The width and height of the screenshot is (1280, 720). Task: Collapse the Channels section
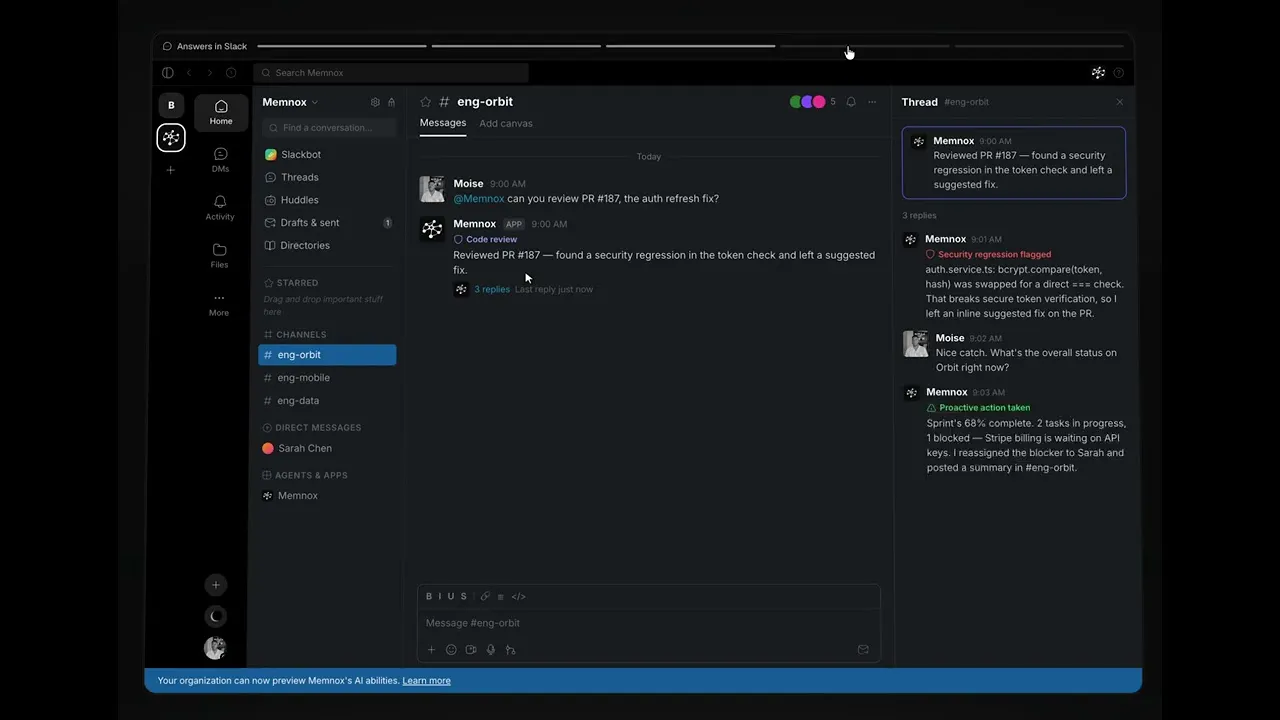point(295,335)
